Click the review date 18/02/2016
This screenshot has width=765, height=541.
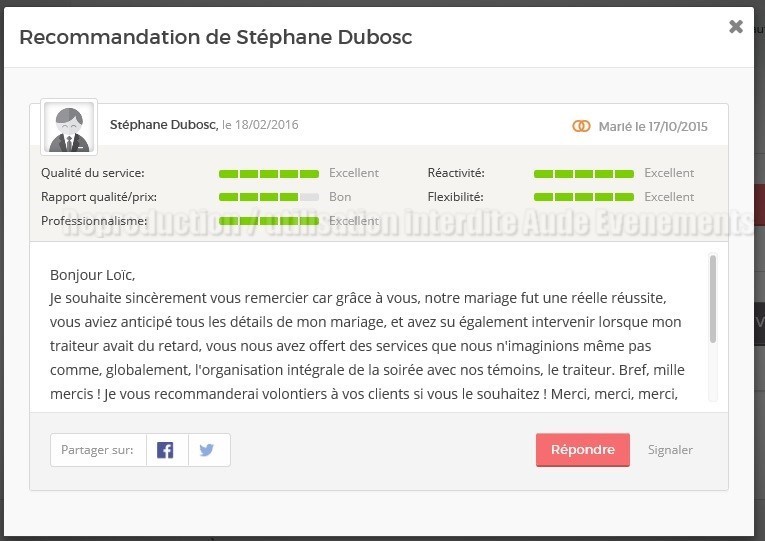click(266, 125)
